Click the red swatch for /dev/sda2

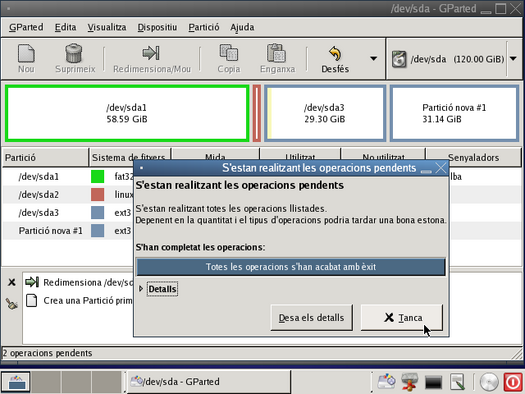point(97,194)
